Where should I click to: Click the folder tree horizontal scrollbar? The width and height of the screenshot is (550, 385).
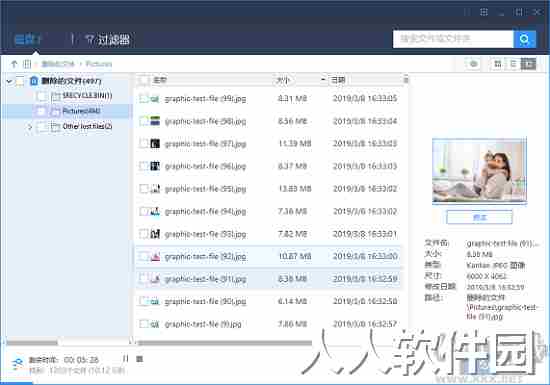click(x=32, y=342)
